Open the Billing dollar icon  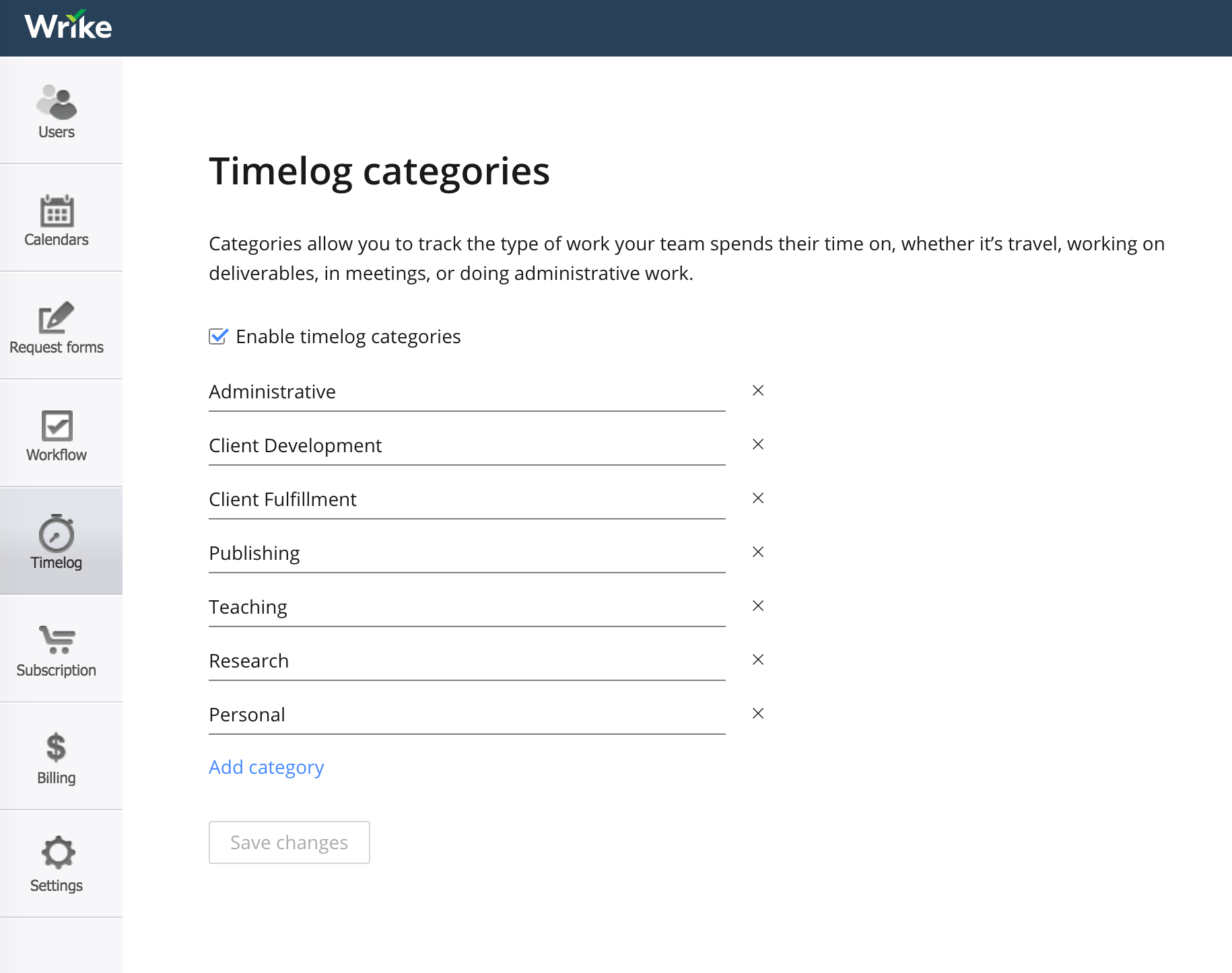57,748
